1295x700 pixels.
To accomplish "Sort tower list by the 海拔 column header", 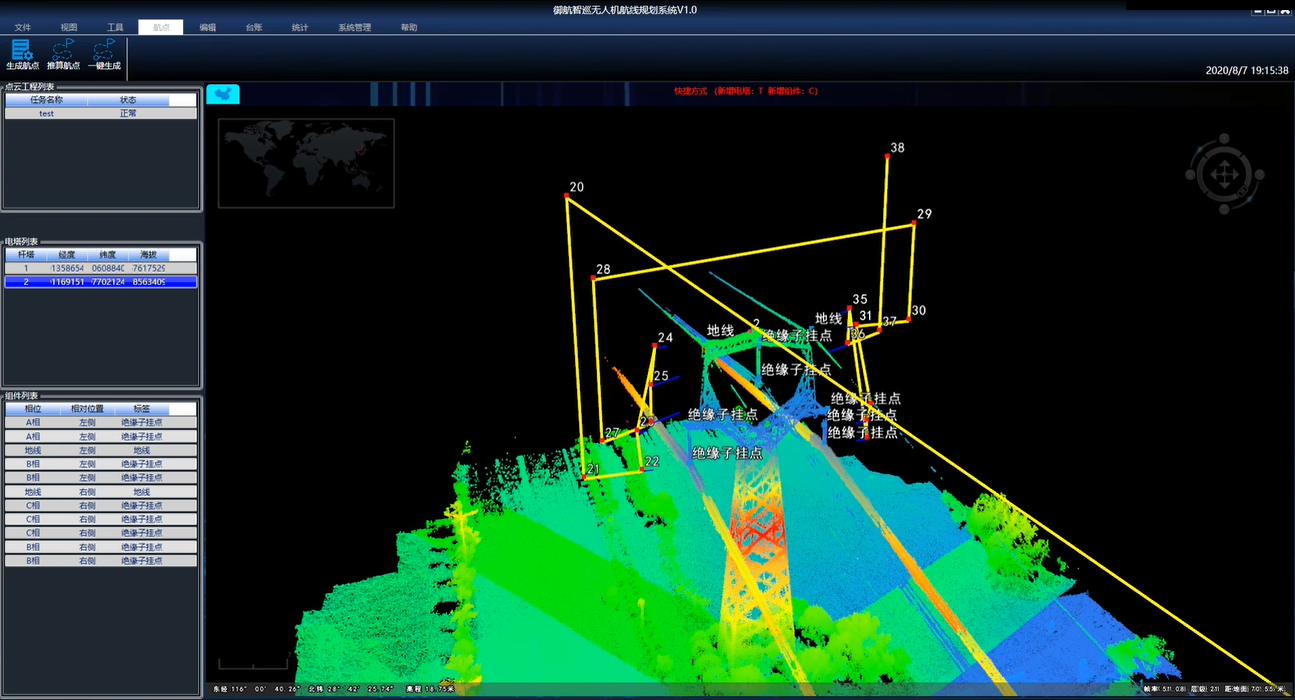I will click(148, 255).
